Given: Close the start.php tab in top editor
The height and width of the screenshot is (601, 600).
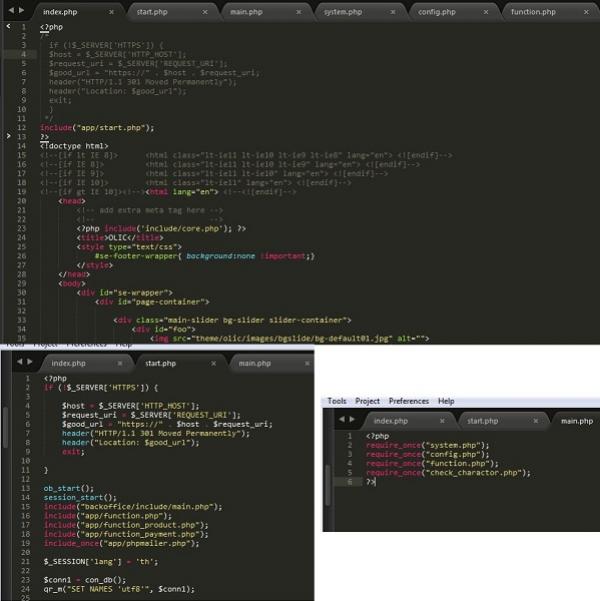Looking at the screenshot, I should click(205, 12).
